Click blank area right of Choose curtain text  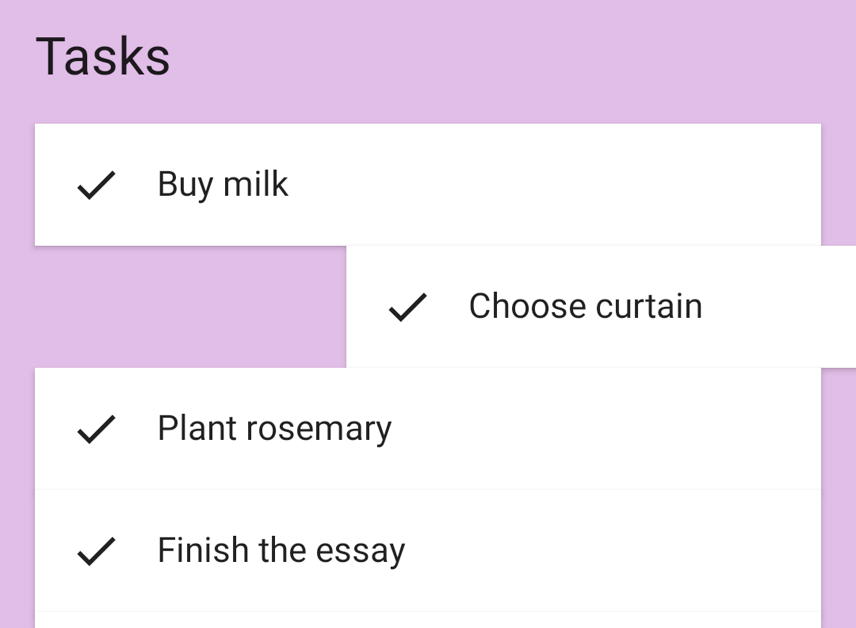[x=780, y=307]
